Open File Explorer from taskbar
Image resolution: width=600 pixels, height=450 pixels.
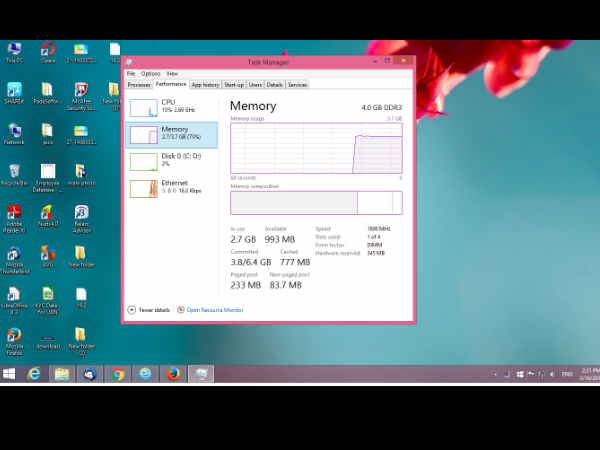click(x=62, y=374)
